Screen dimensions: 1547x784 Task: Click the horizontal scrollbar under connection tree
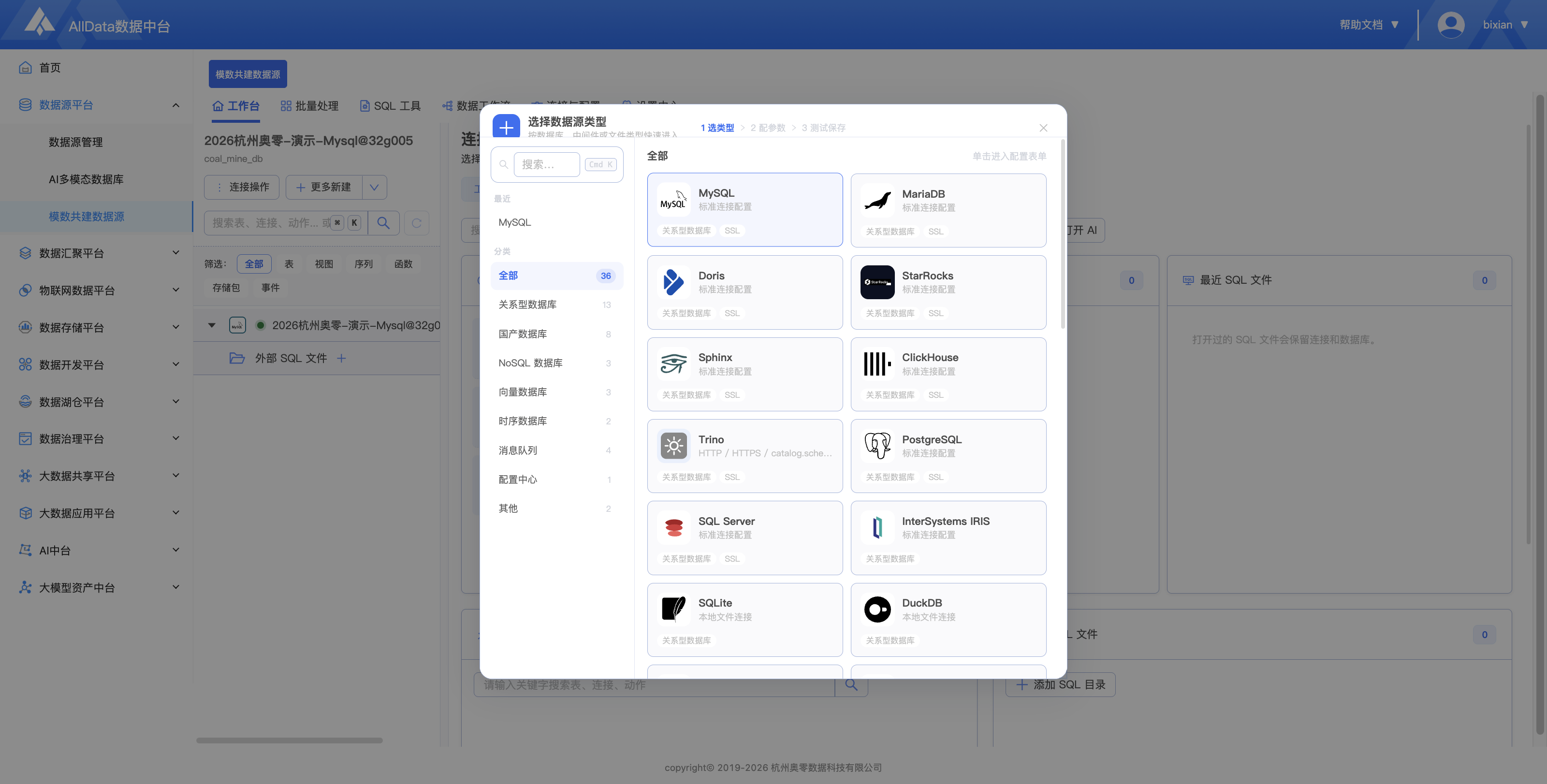click(290, 741)
